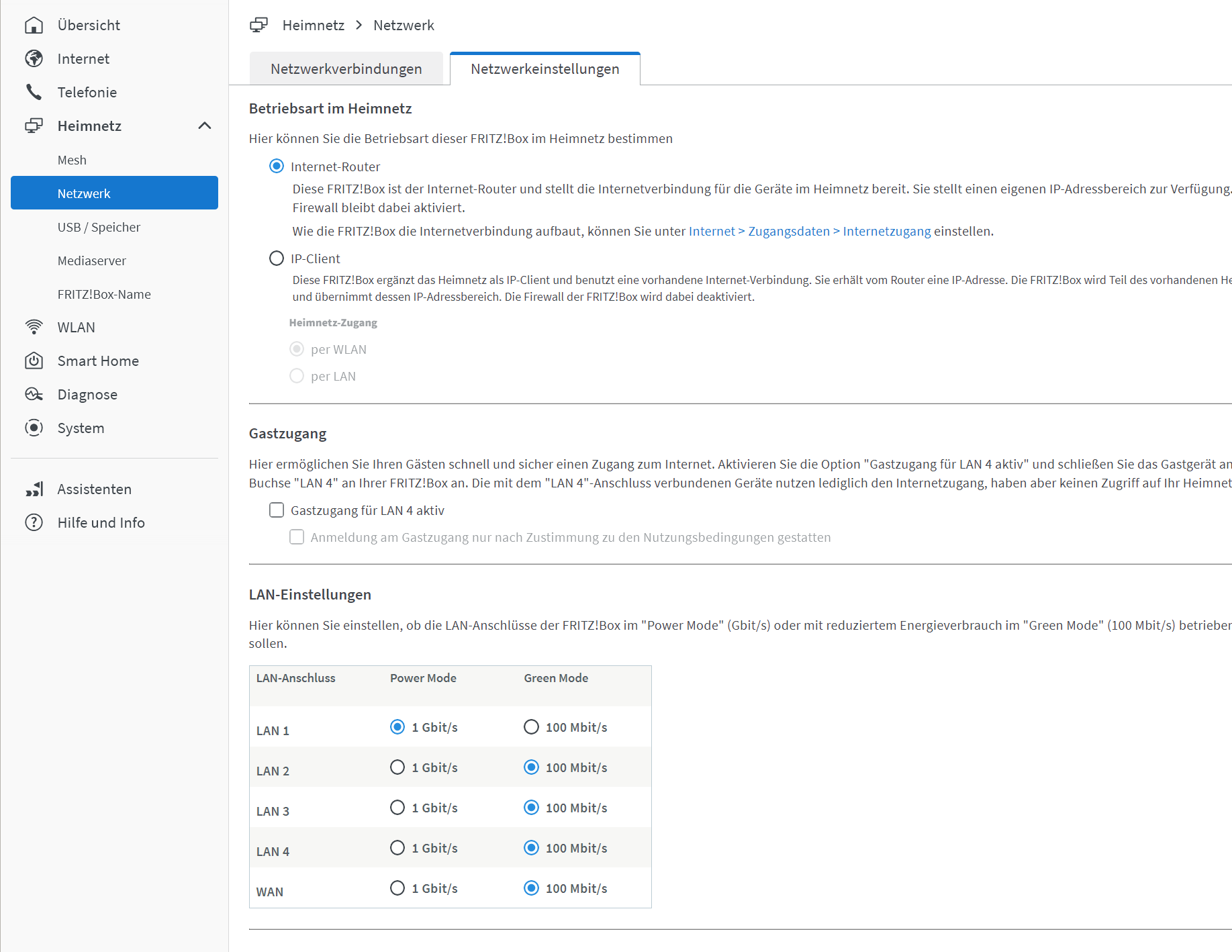The height and width of the screenshot is (952, 1232).
Task: Enable Gastzugang für LAN 4 aktiv
Action: click(277, 510)
